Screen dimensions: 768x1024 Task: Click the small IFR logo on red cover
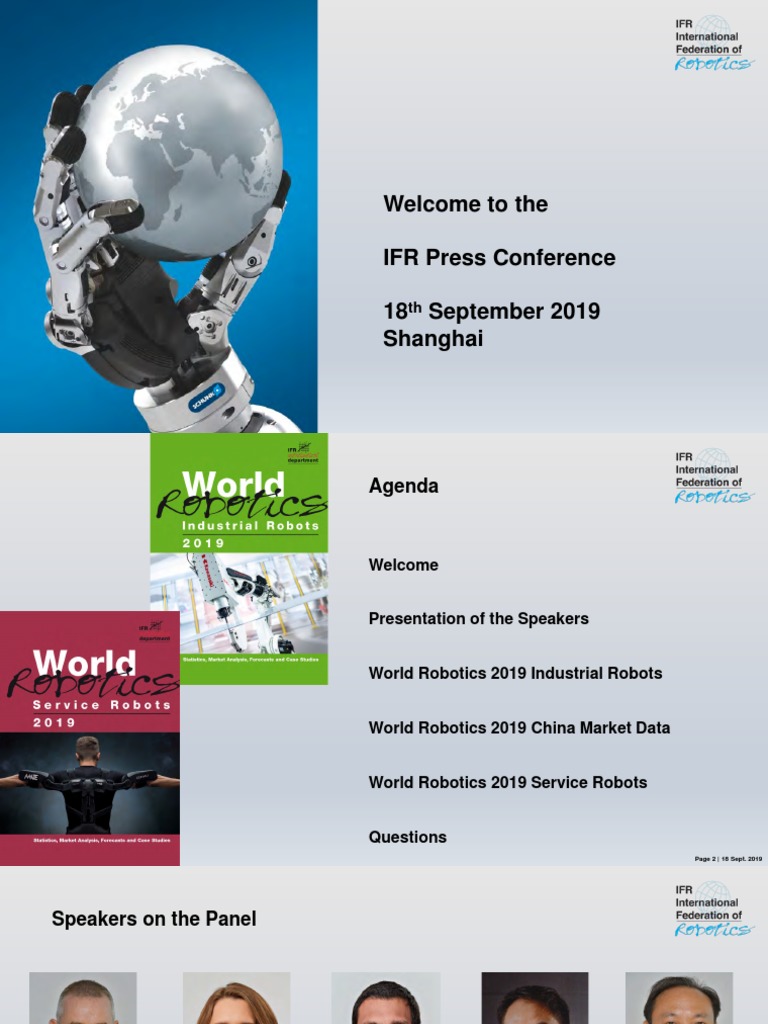click(x=155, y=631)
